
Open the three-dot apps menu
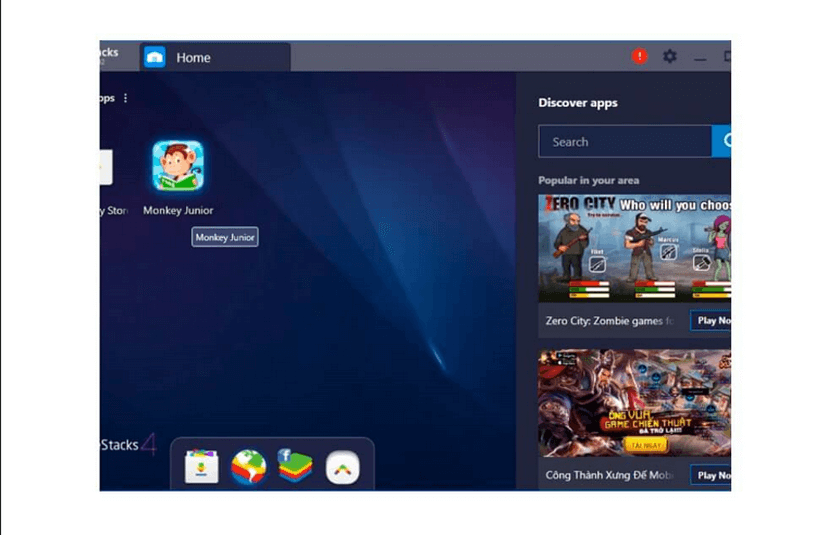[125, 98]
